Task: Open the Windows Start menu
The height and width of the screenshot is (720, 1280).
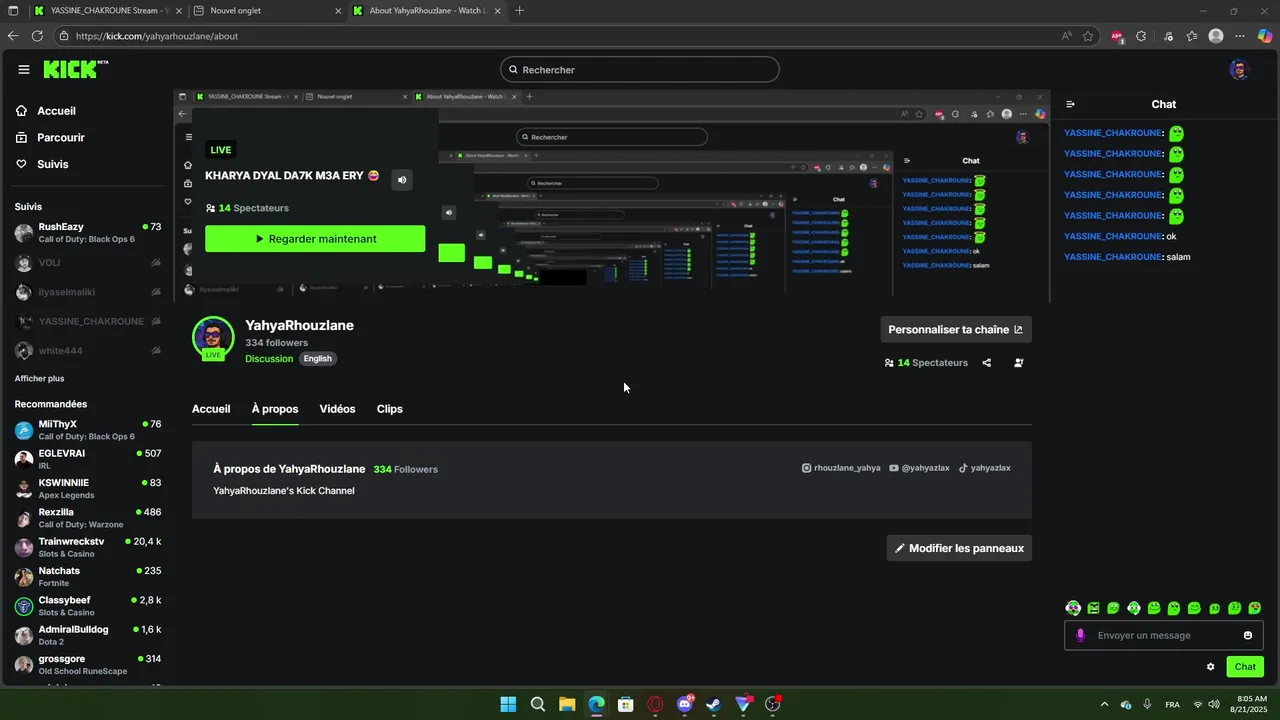Action: tap(508, 704)
